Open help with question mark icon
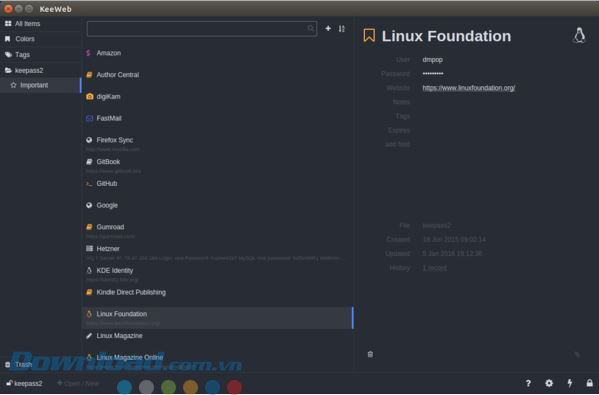This screenshot has width=599, height=395. [x=528, y=383]
